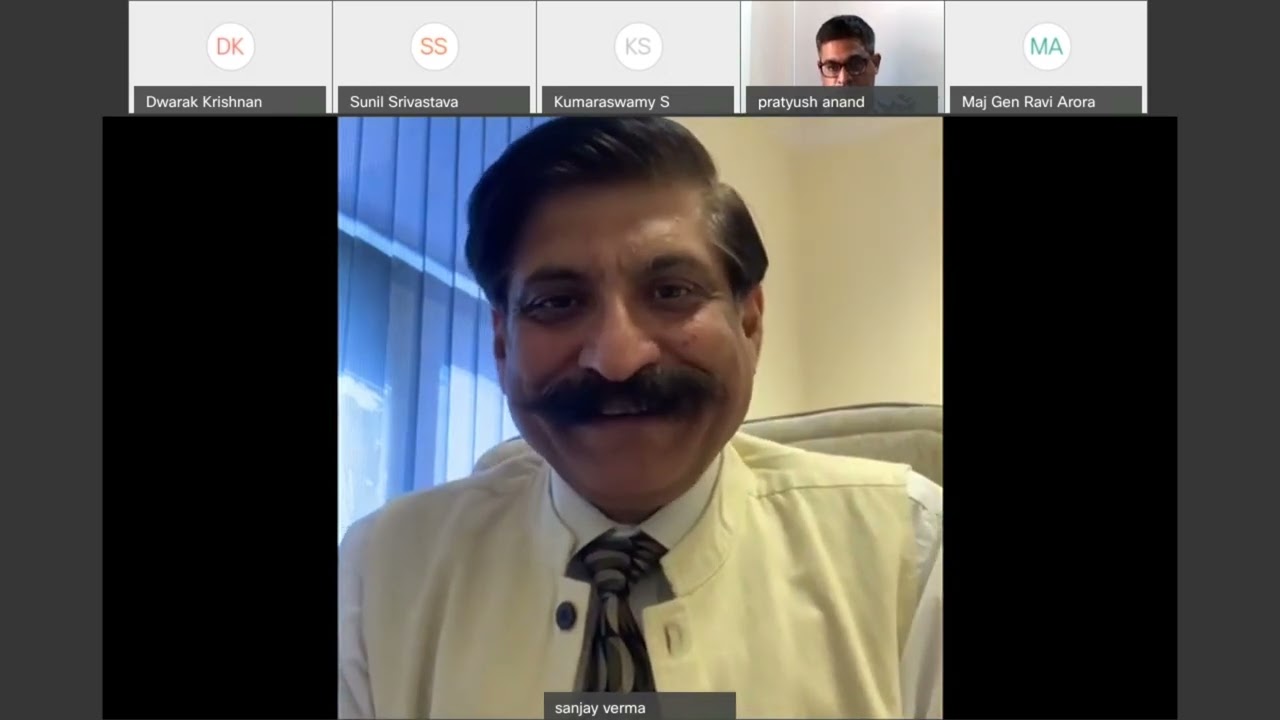Click the DK avatar circle
Viewport: 1280px width, 720px height.
pos(230,47)
